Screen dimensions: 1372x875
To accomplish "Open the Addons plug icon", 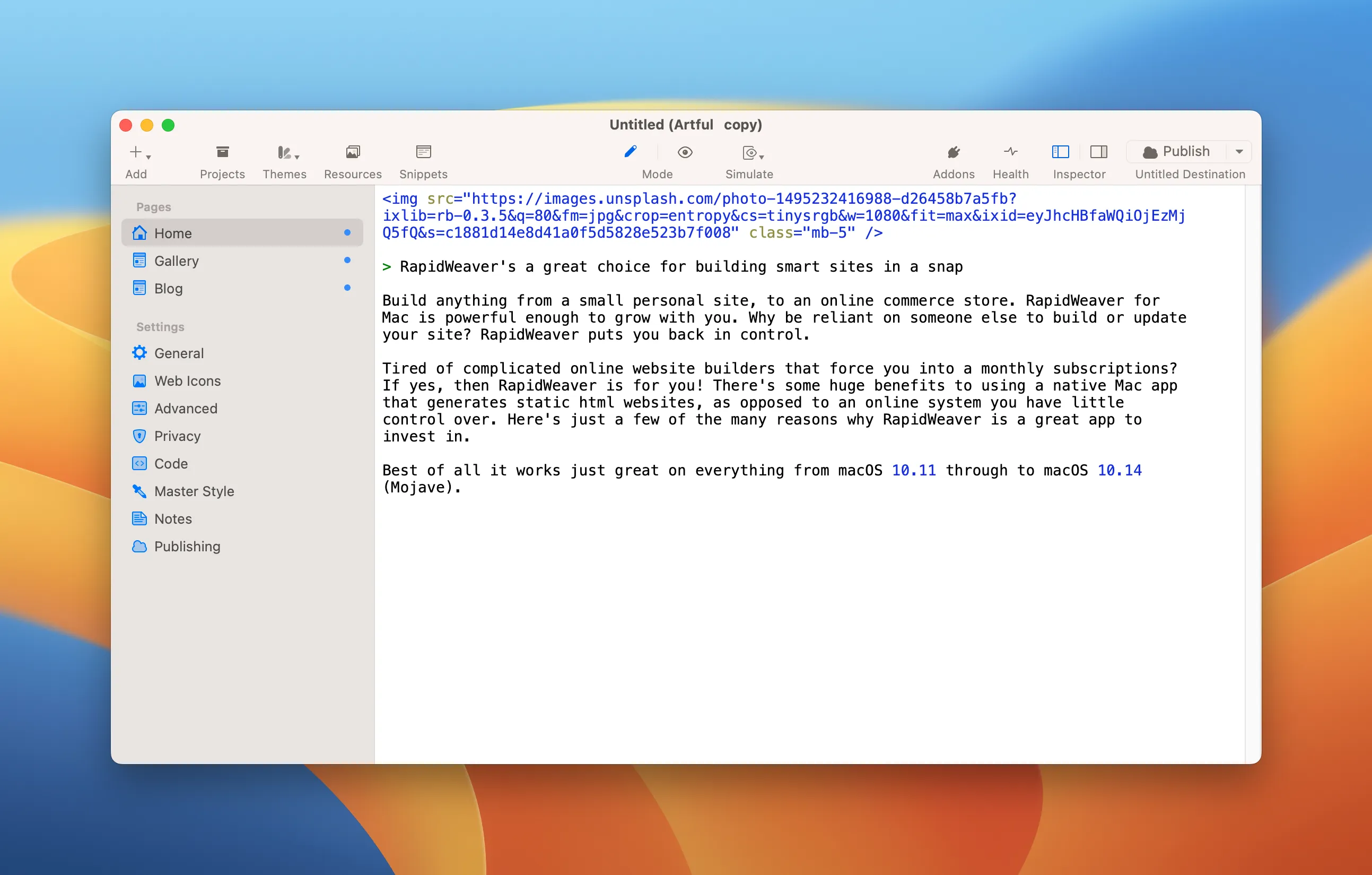I will (x=953, y=152).
